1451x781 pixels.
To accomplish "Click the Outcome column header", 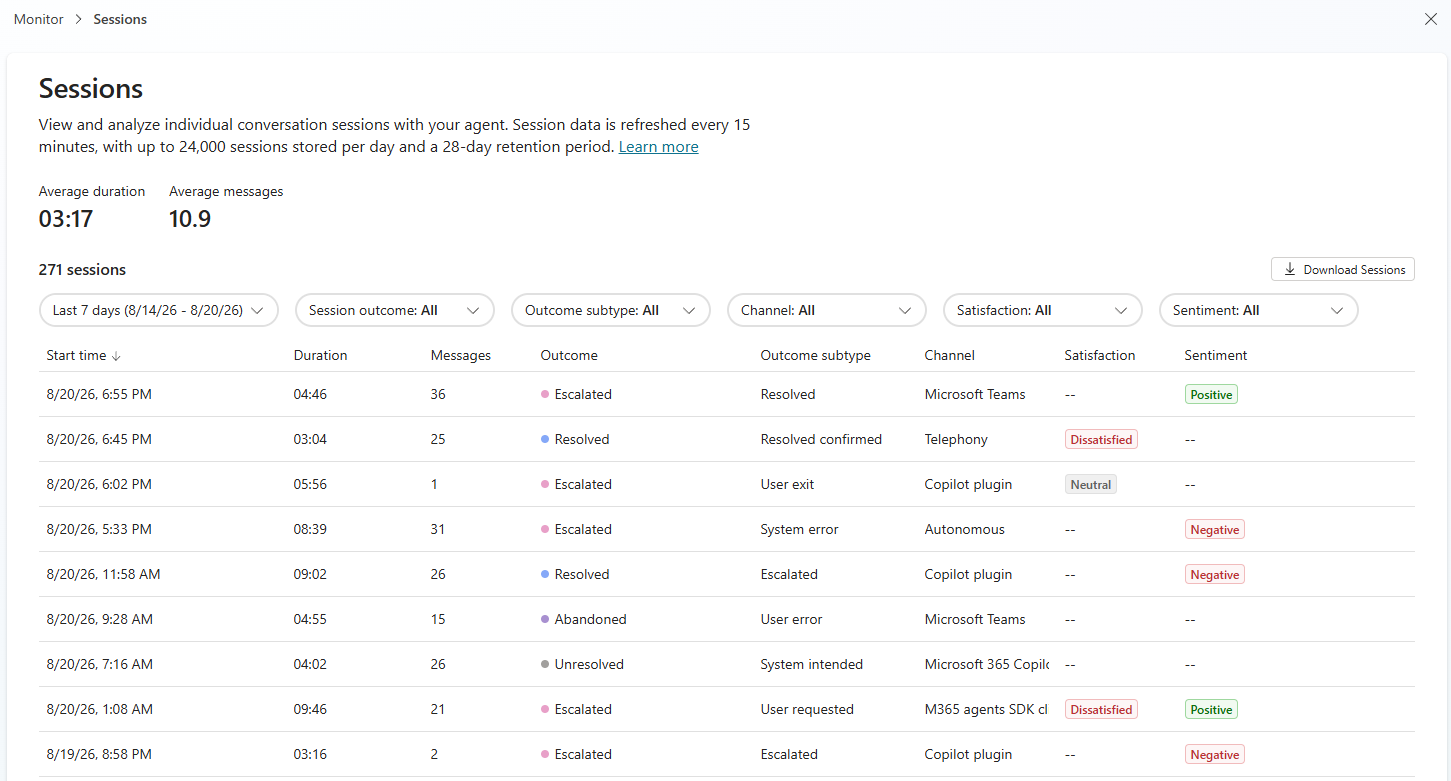I will pos(569,355).
